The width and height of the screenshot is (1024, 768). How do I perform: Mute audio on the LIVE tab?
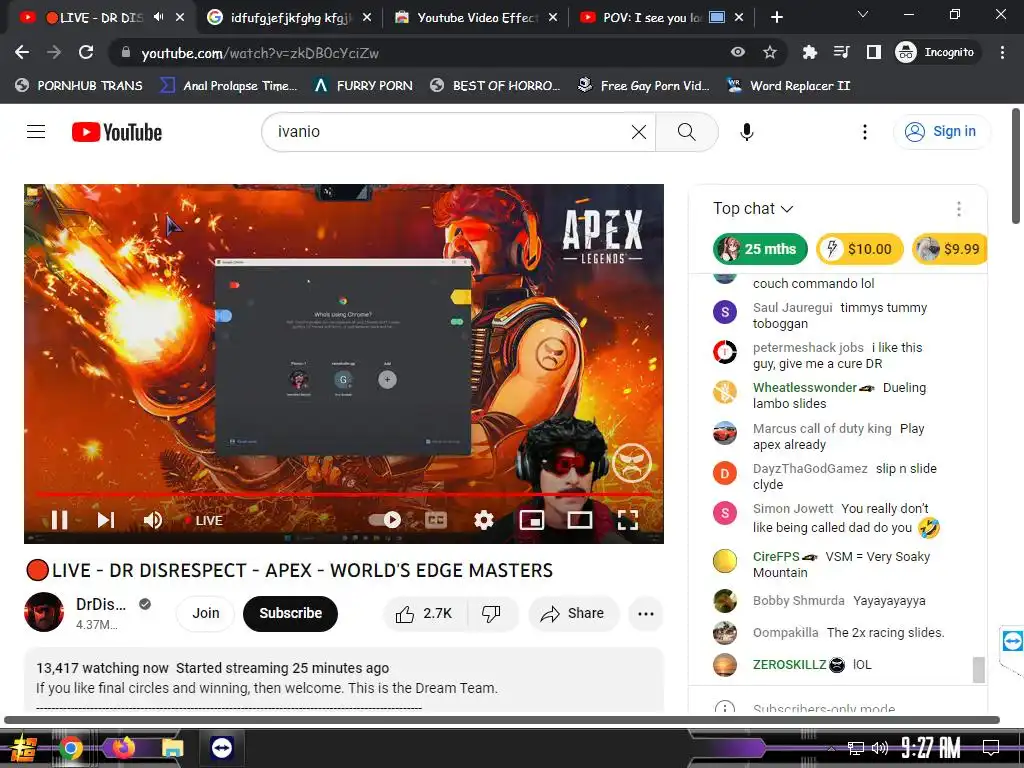point(159,17)
